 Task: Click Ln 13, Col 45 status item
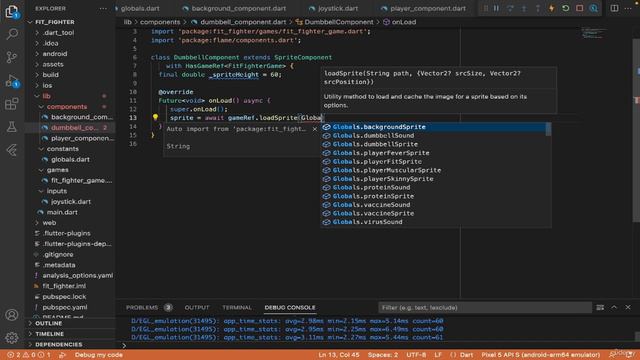(339, 355)
